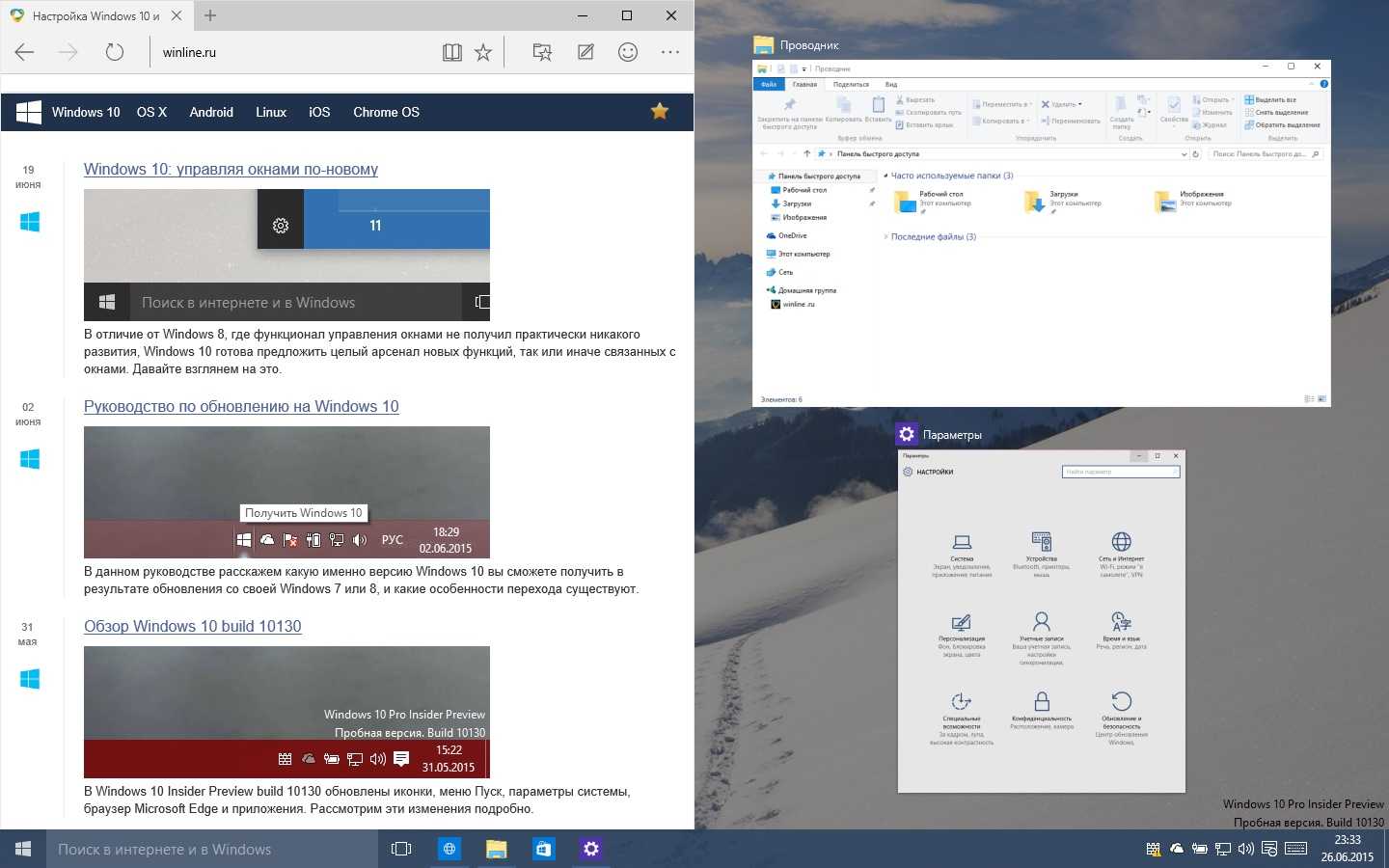This screenshot has height=868, width=1389.
Task: Make a Web Note in Edge
Action: tap(586, 52)
